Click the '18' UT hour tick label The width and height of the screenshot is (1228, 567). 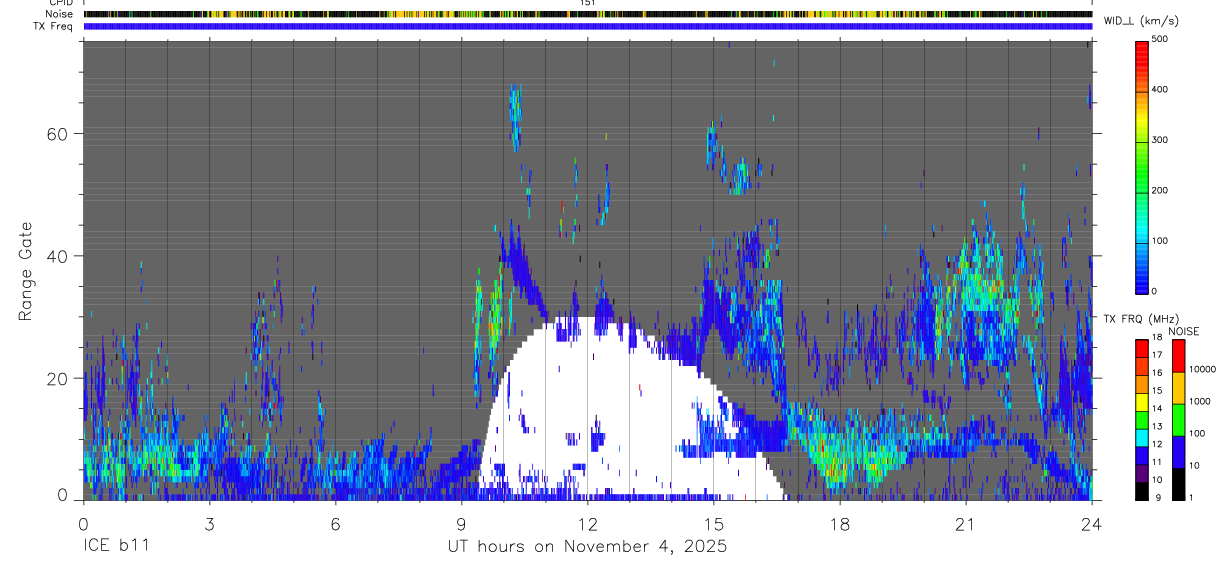839,524
